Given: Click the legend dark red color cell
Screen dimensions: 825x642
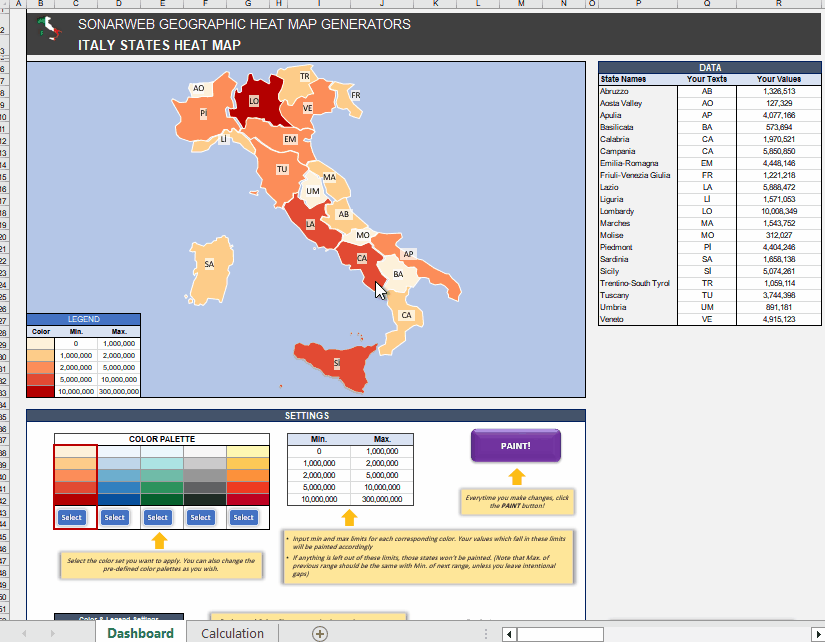Looking at the screenshot, I should [x=41, y=392].
